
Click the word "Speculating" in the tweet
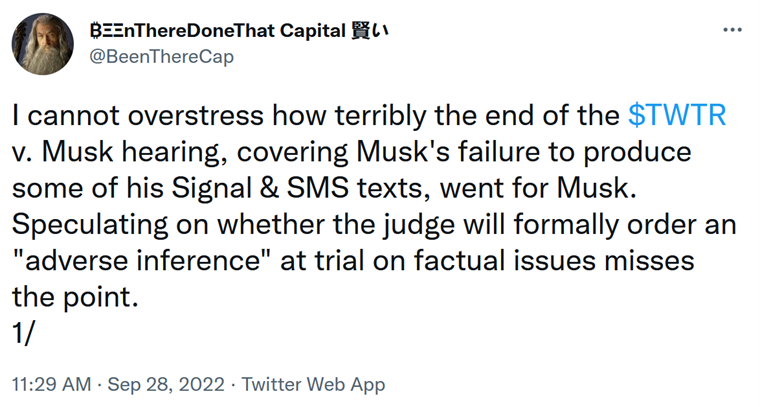pos(90,225)
